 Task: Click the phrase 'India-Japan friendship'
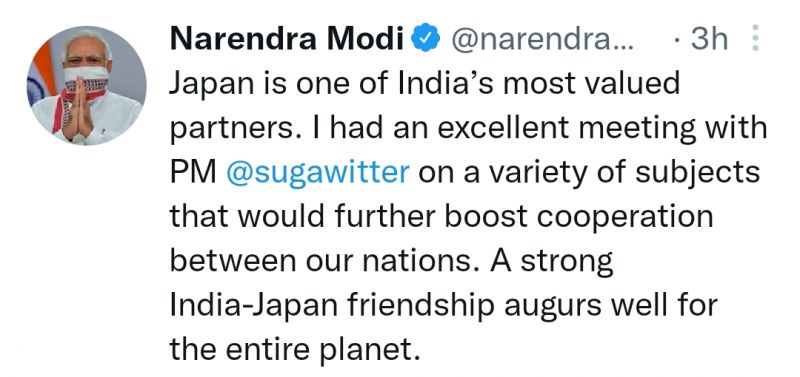pos(332,305)
